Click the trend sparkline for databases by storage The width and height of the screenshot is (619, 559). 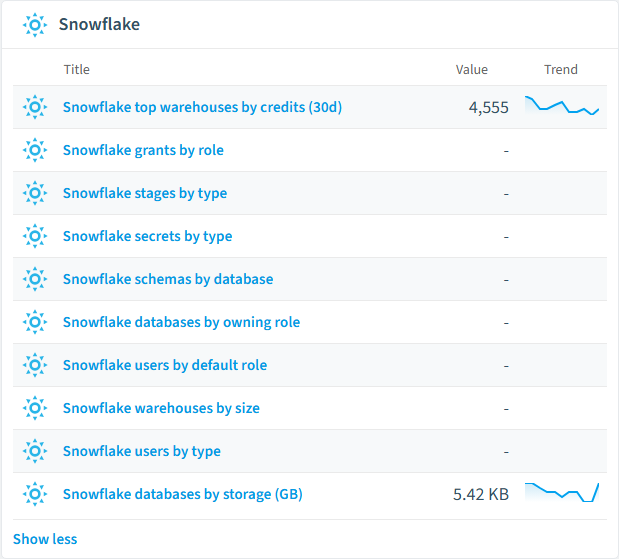tap(562, 492)
